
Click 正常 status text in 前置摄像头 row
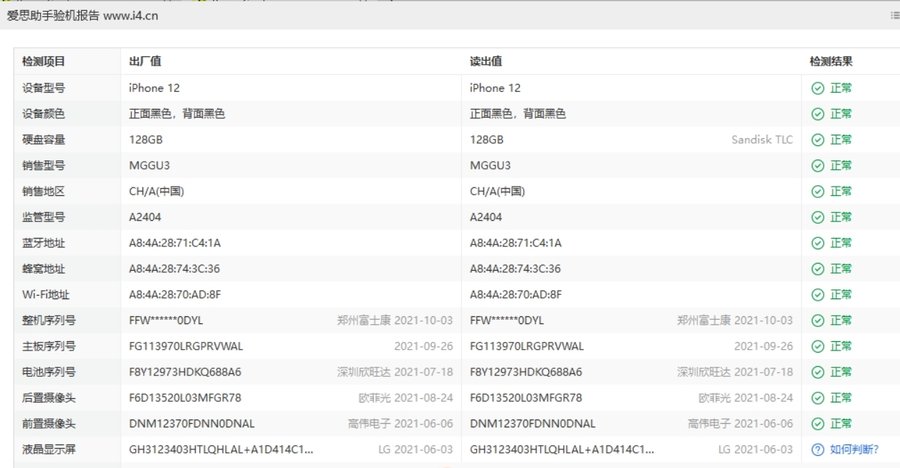(841, 424)
